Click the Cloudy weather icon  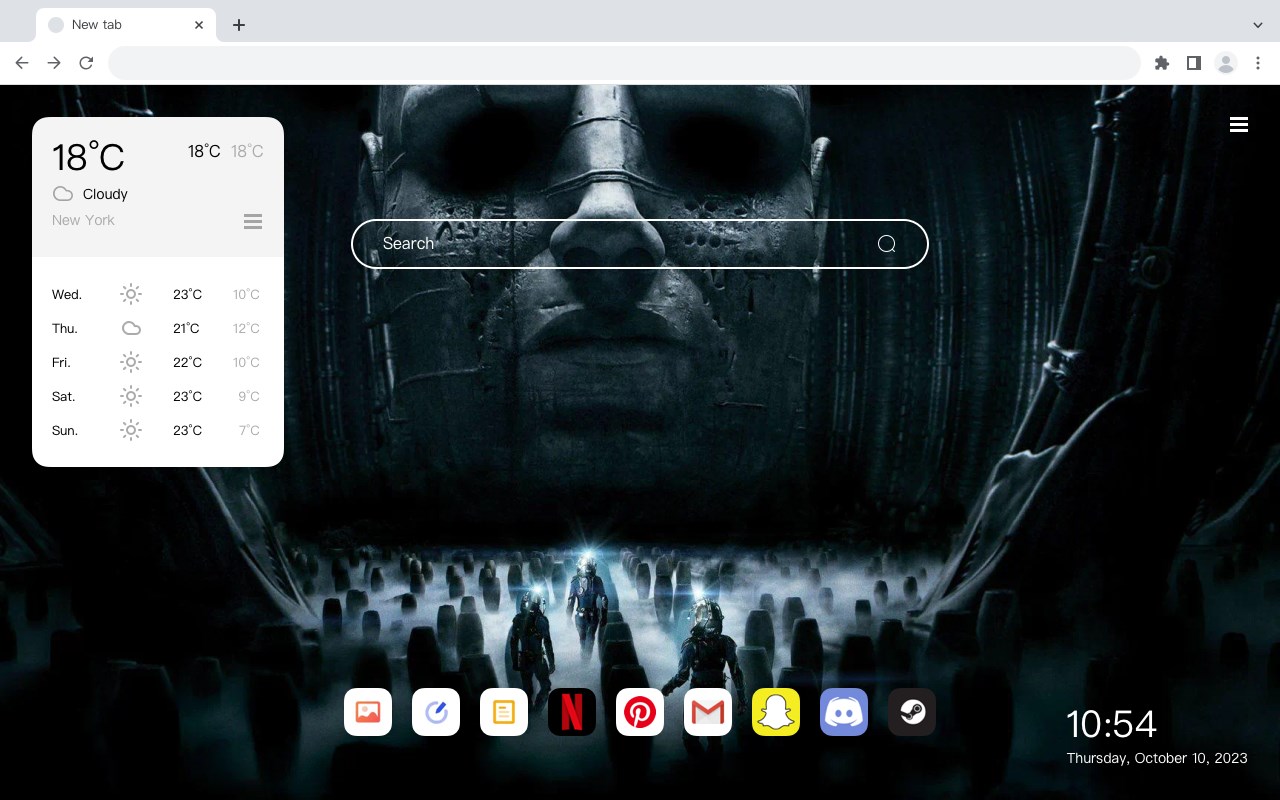click(63, 194)
